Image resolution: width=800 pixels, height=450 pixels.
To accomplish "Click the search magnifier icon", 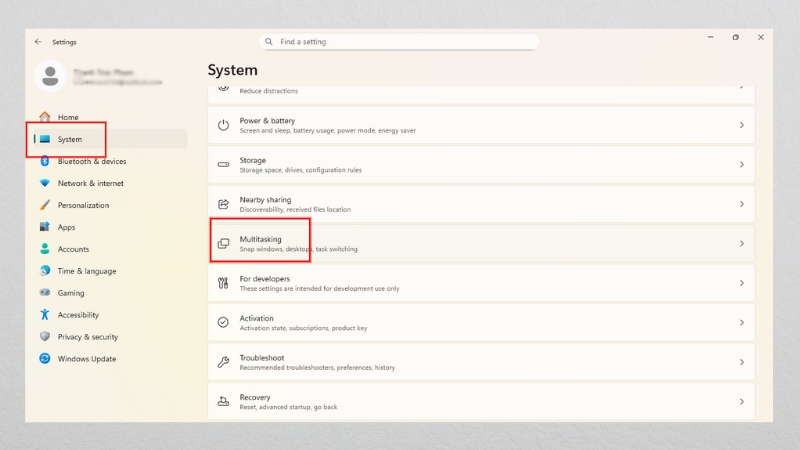I will coord(269,42).
